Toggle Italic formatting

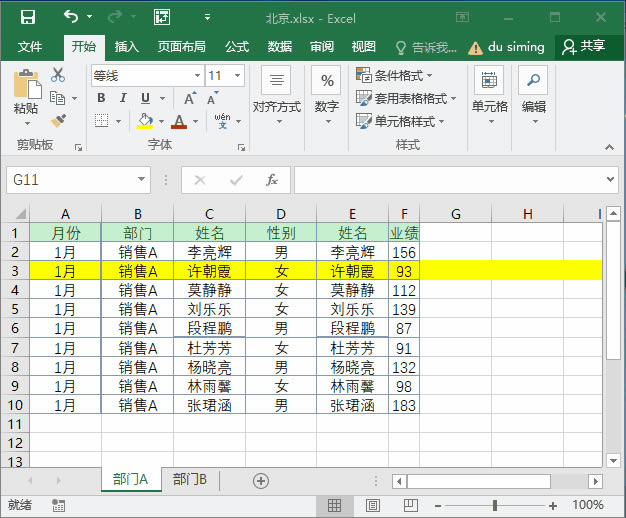point(123,98)
